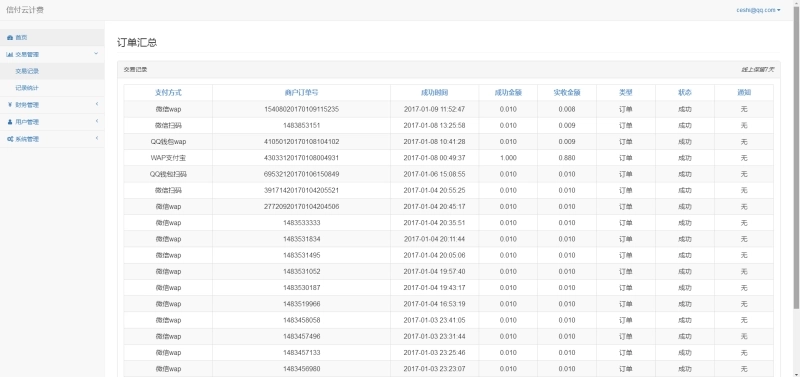Expand the 财务管理 chevron
The image size is (800, 377).
[x=97, y=105]
